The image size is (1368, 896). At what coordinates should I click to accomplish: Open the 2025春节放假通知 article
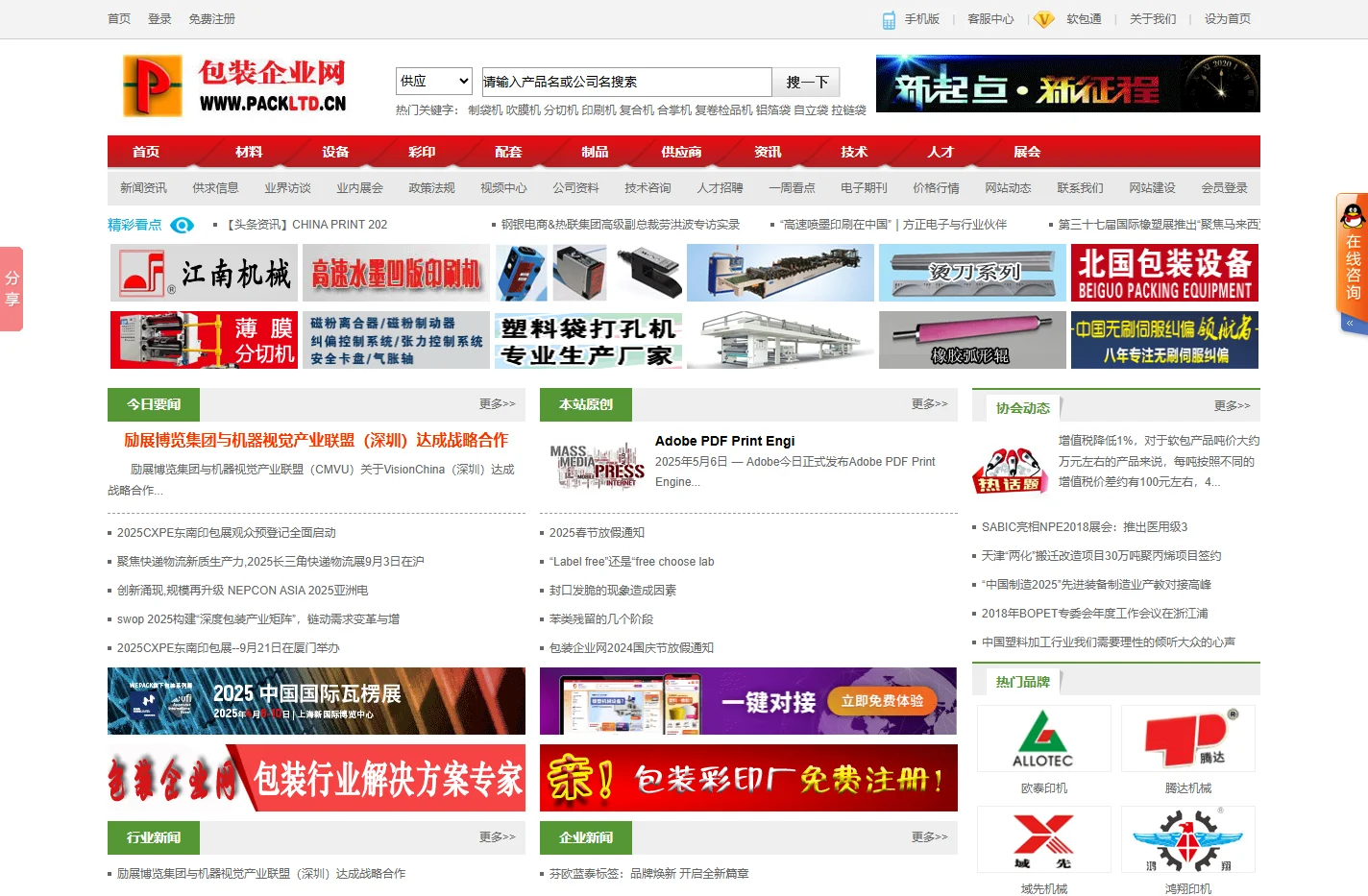coord(597,533)
